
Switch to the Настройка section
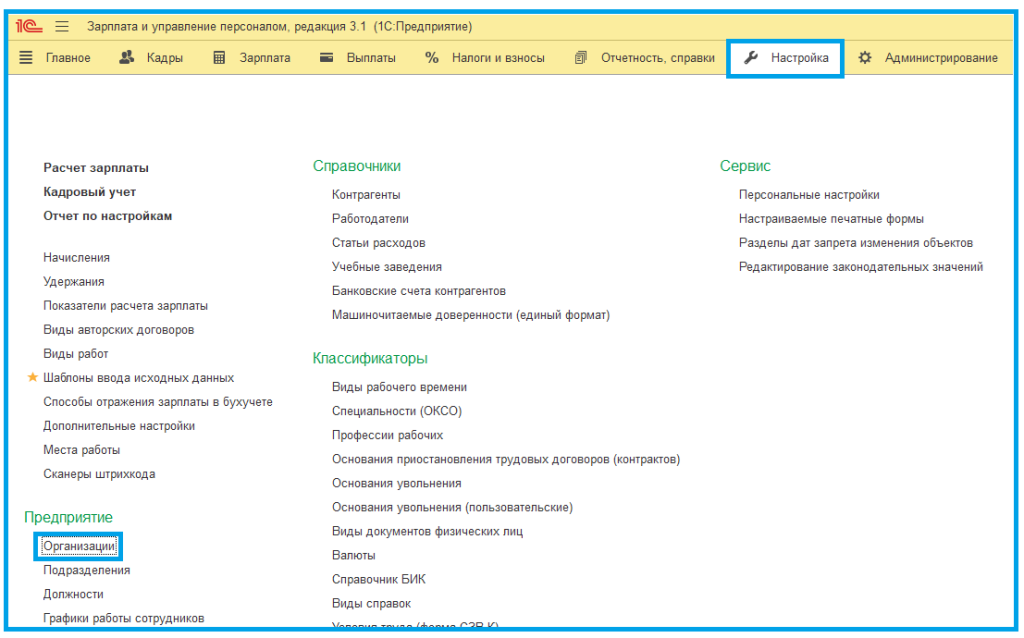pyautogui.click(x=786, y=58)
